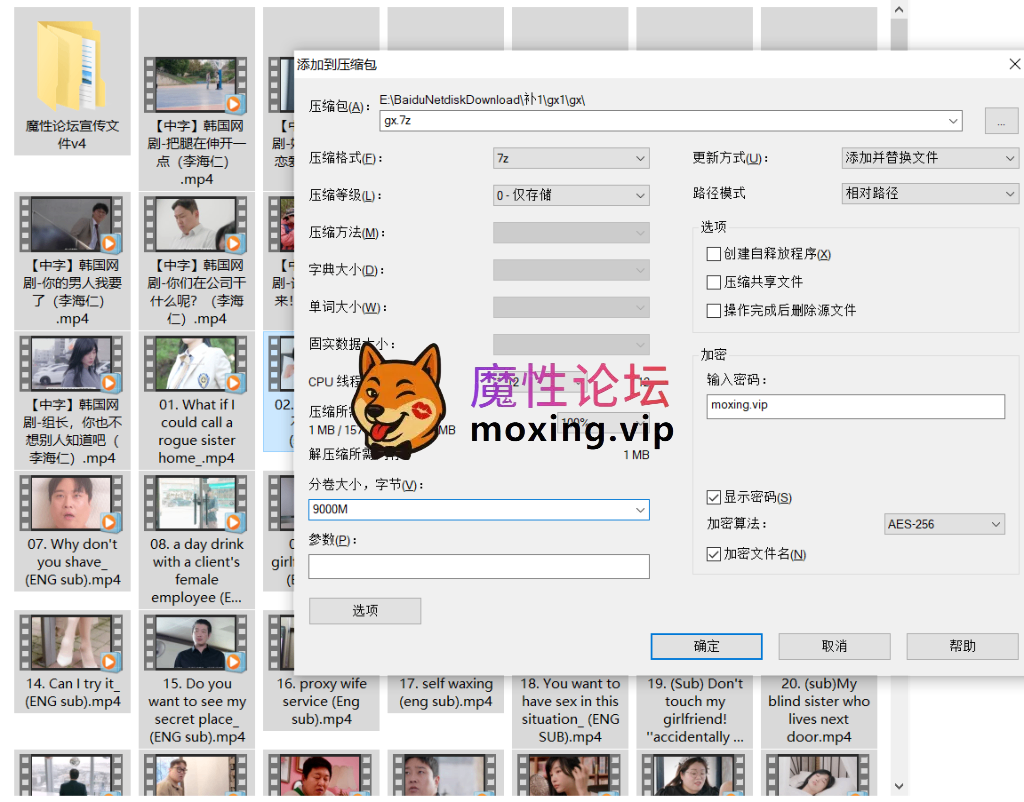
Task: Click the 把腿在伸开一点 mp4 file icon
Action: coord(196,85)
